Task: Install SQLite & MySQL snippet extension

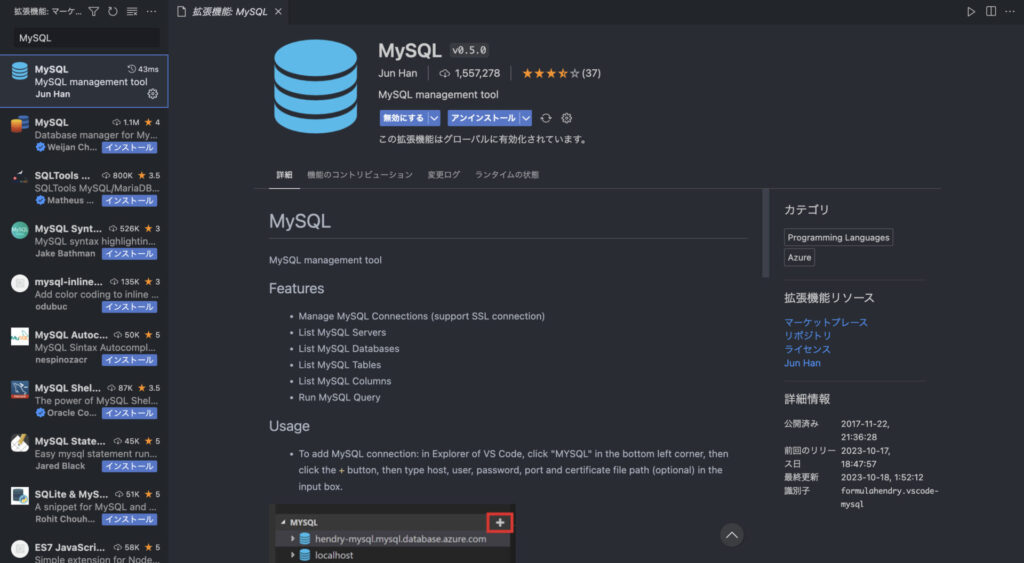Action: pyautogui.click(x=129, y=519)
